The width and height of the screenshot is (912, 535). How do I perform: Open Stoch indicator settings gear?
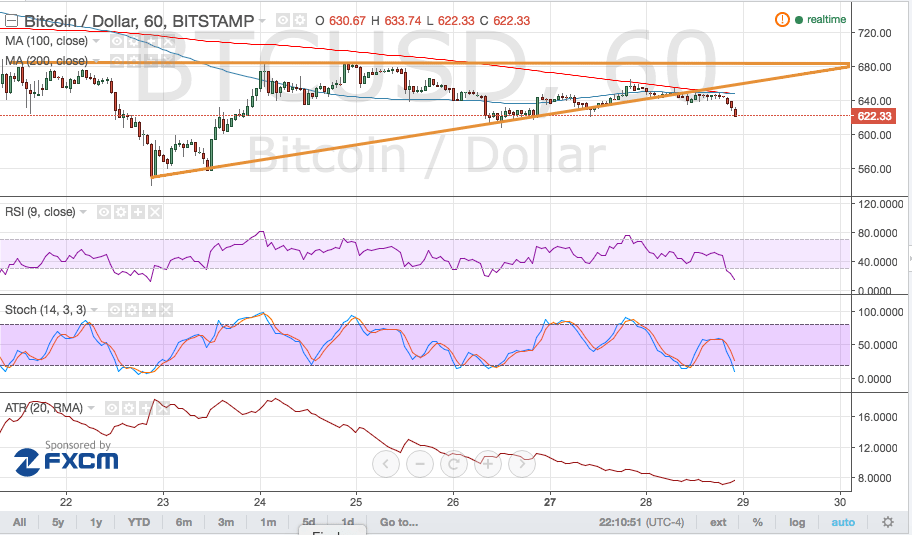coord(131,310)
